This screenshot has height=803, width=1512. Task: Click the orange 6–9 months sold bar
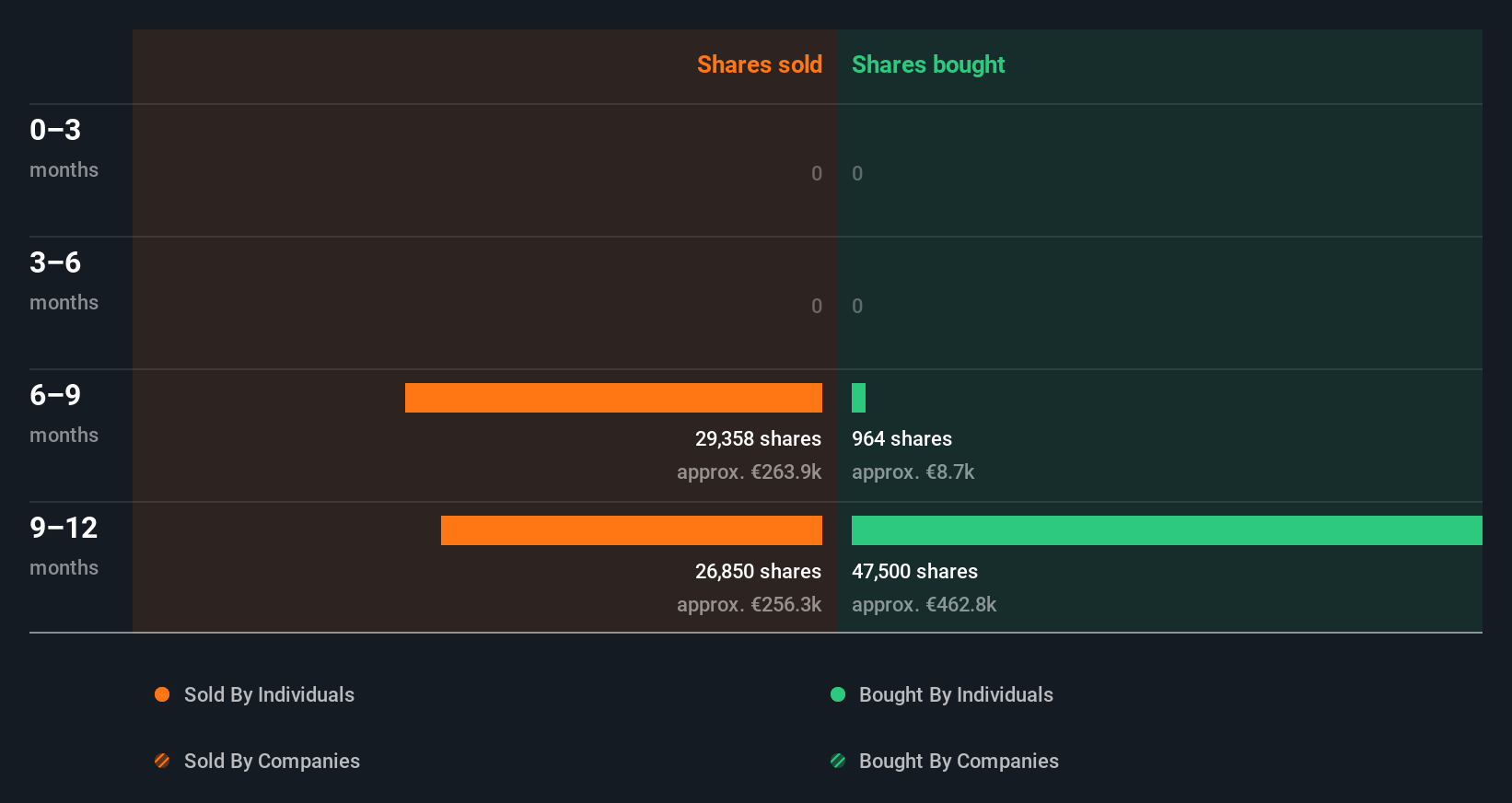click(613, 398)
